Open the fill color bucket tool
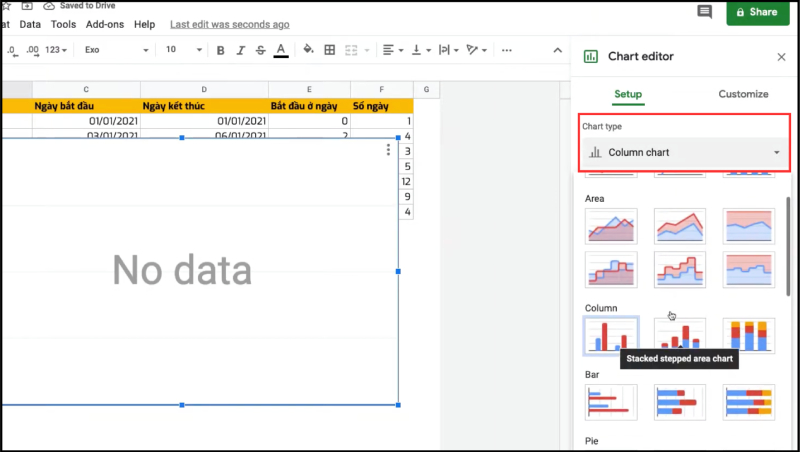The image size is (800, 452). click(x=308, y=49)
